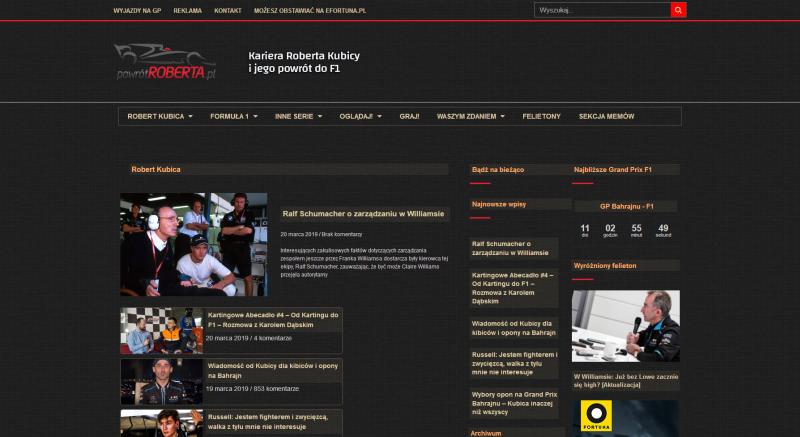Click the GP Bahrajnu - F1 countdown title
The width and height of the screenshot is (800, 437).
click(626, 207)
